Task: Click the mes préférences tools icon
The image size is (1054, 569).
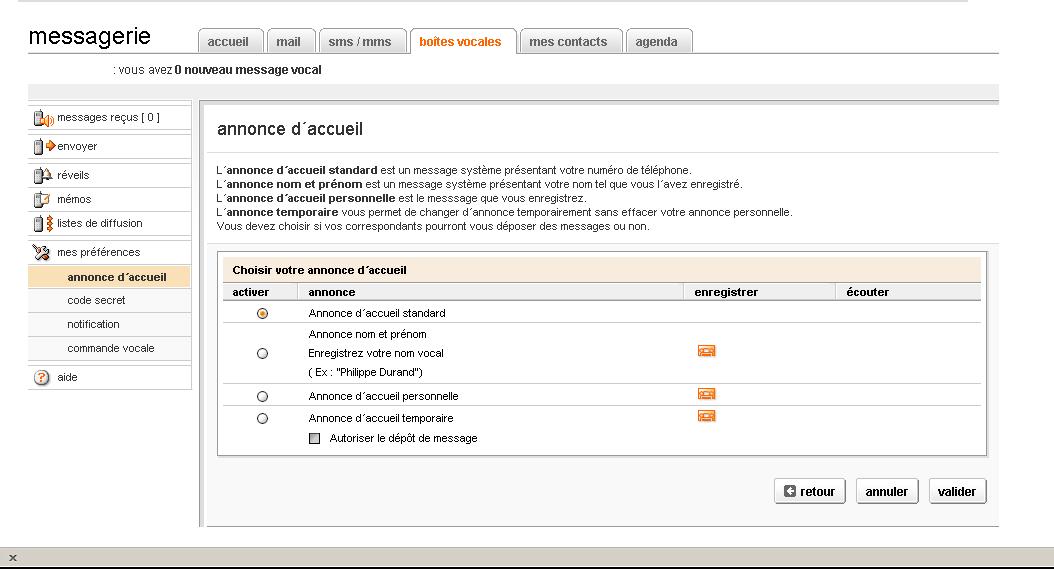Action: [42, 252]
